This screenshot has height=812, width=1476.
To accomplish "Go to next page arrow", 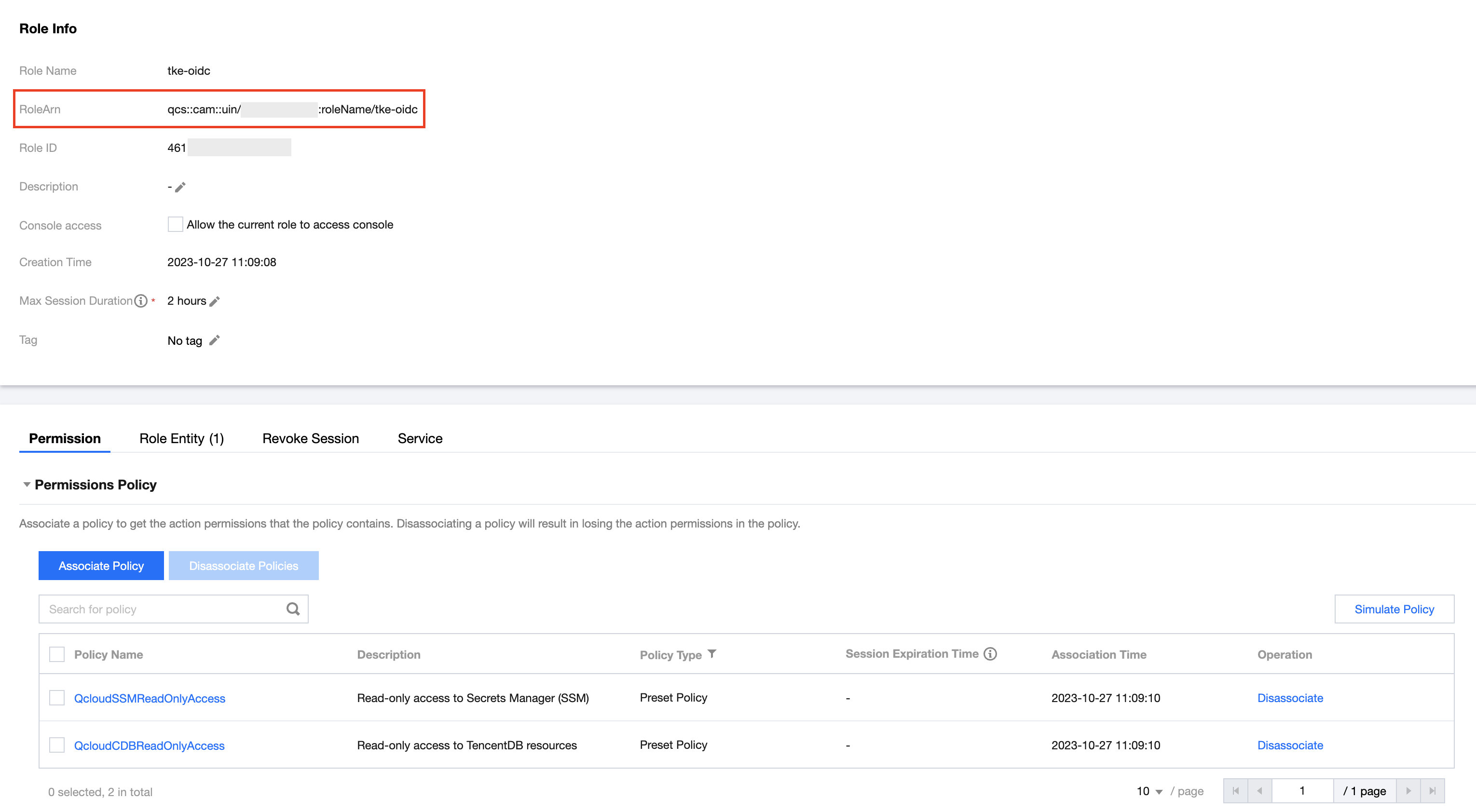I will (x=1408, y=791).
